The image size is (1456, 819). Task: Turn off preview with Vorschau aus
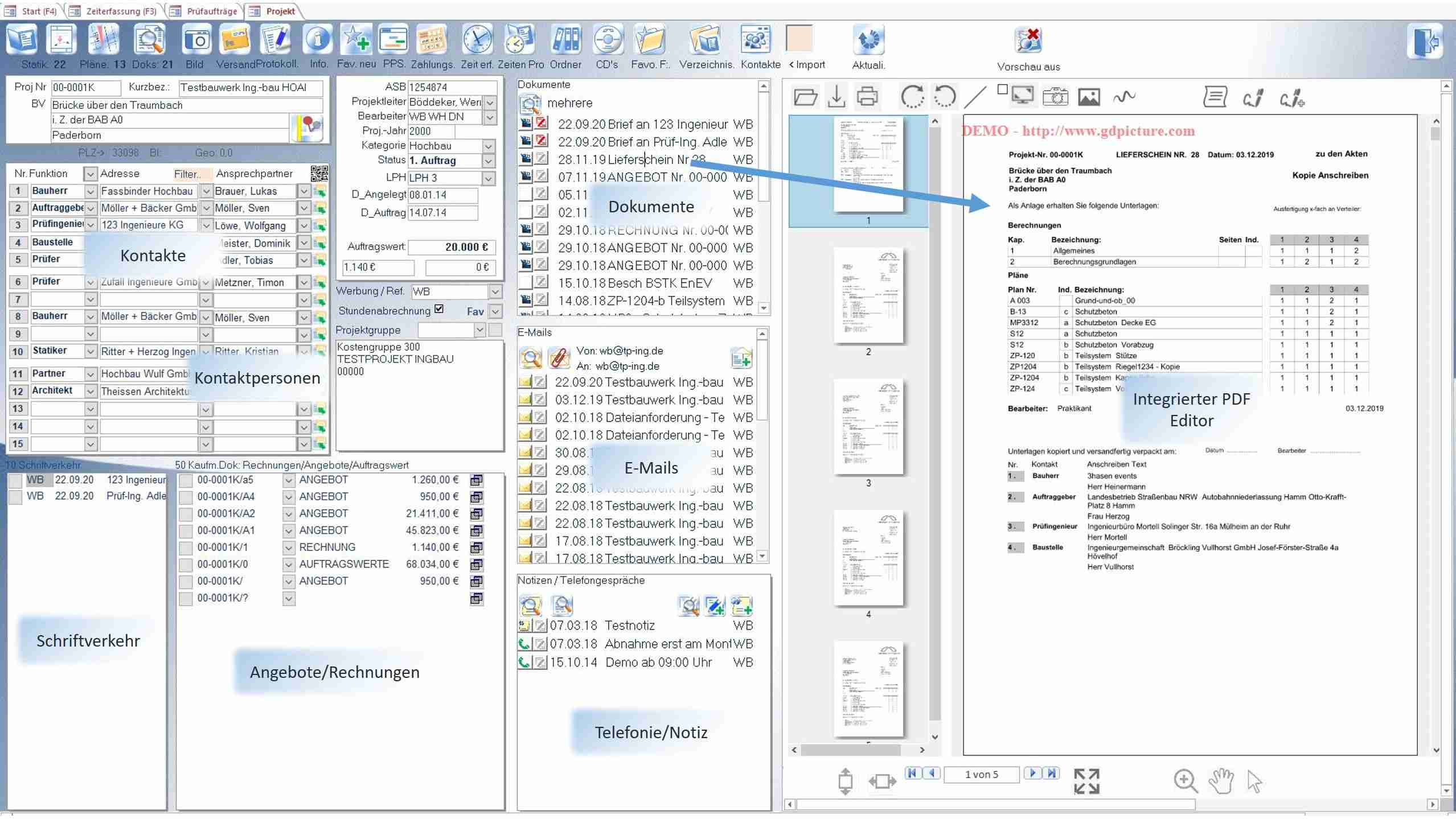click(x=1028, y=41)
